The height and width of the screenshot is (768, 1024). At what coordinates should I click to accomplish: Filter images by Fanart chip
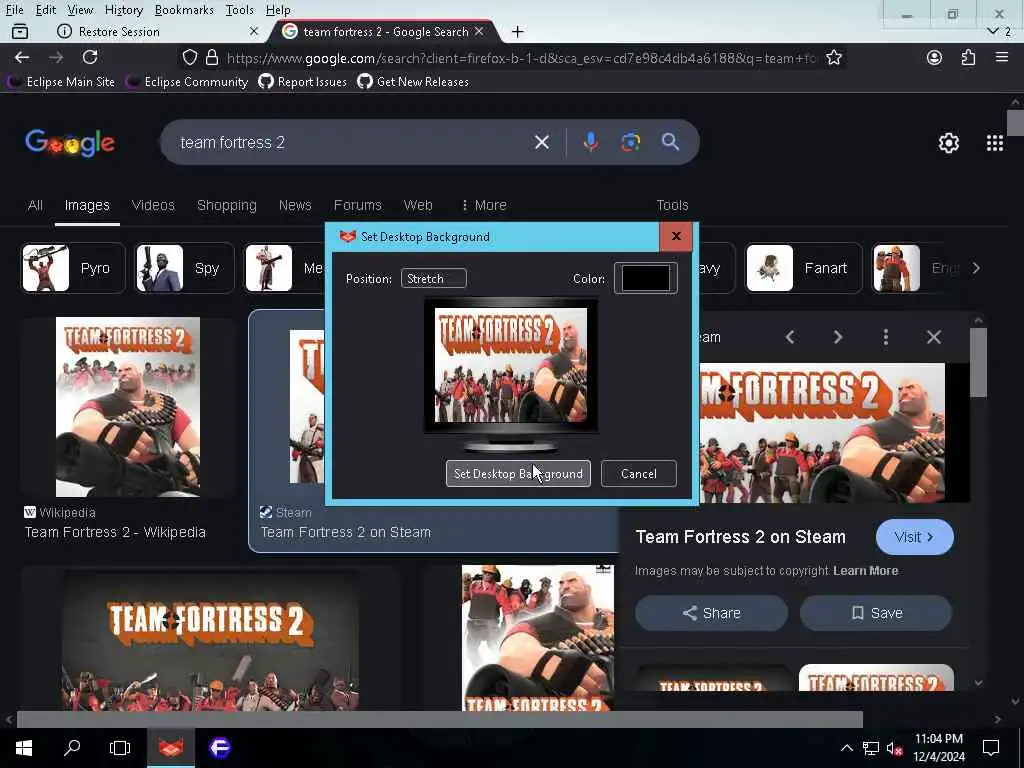[803, 268]
